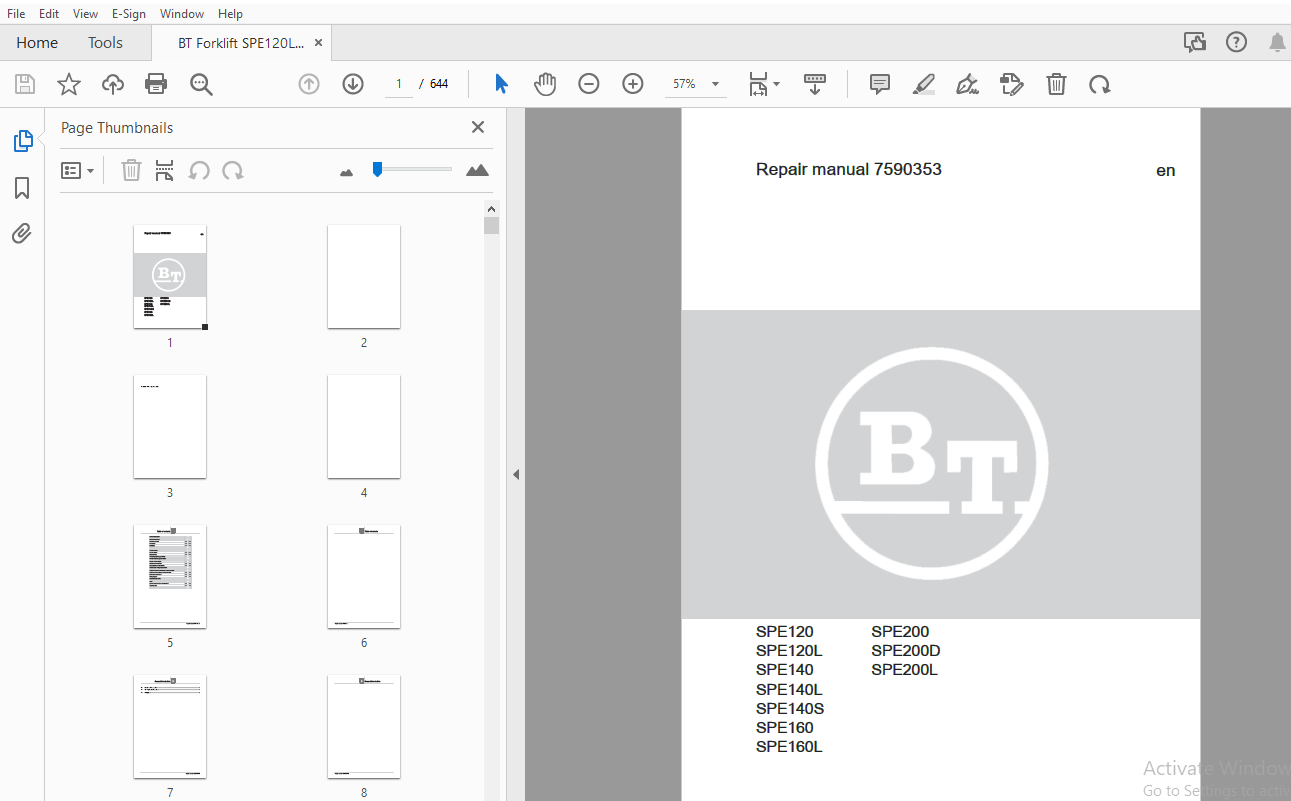Click the Edit PDF page icon
Viewport: 1291px width, 801px height.
click(1012, 84)
